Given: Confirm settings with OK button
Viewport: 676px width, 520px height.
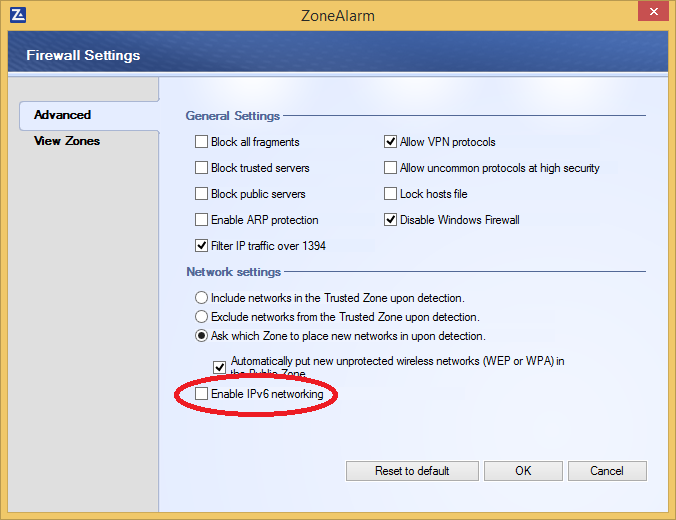Looking at the screenshot, I should (x=523, y=471).
